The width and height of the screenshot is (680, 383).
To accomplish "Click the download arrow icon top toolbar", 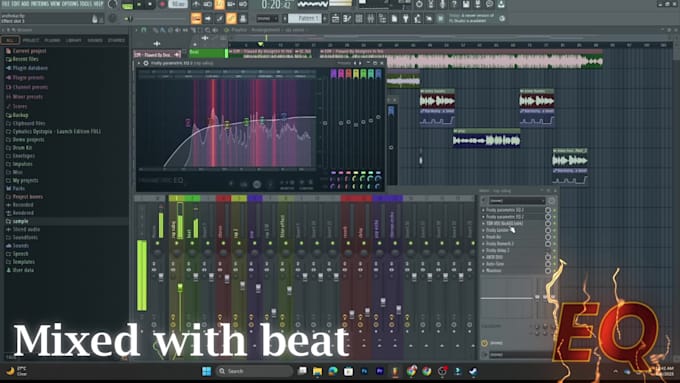I will point(501,4).
